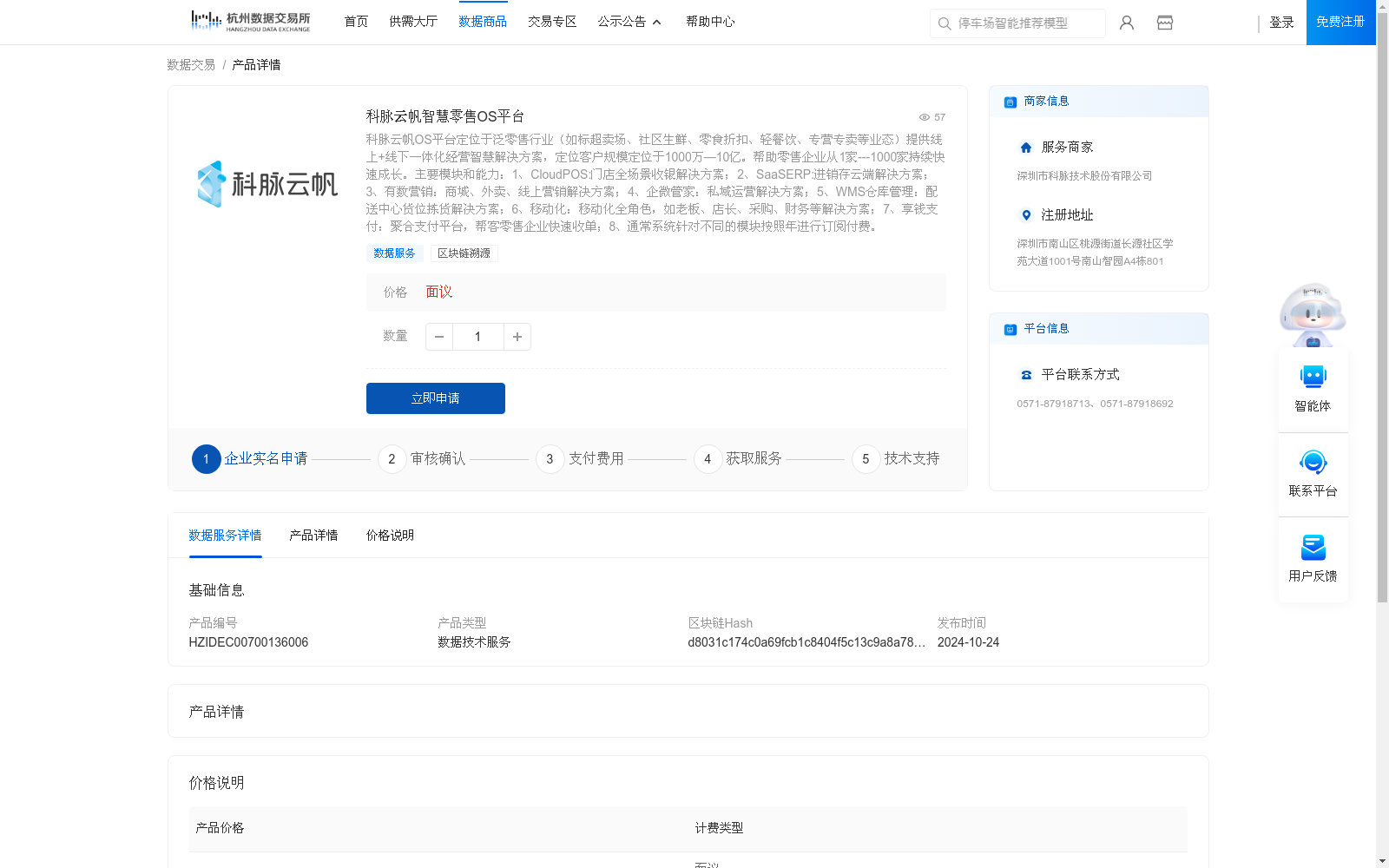
Task: Open the user profile icon
Action: 1127,23
